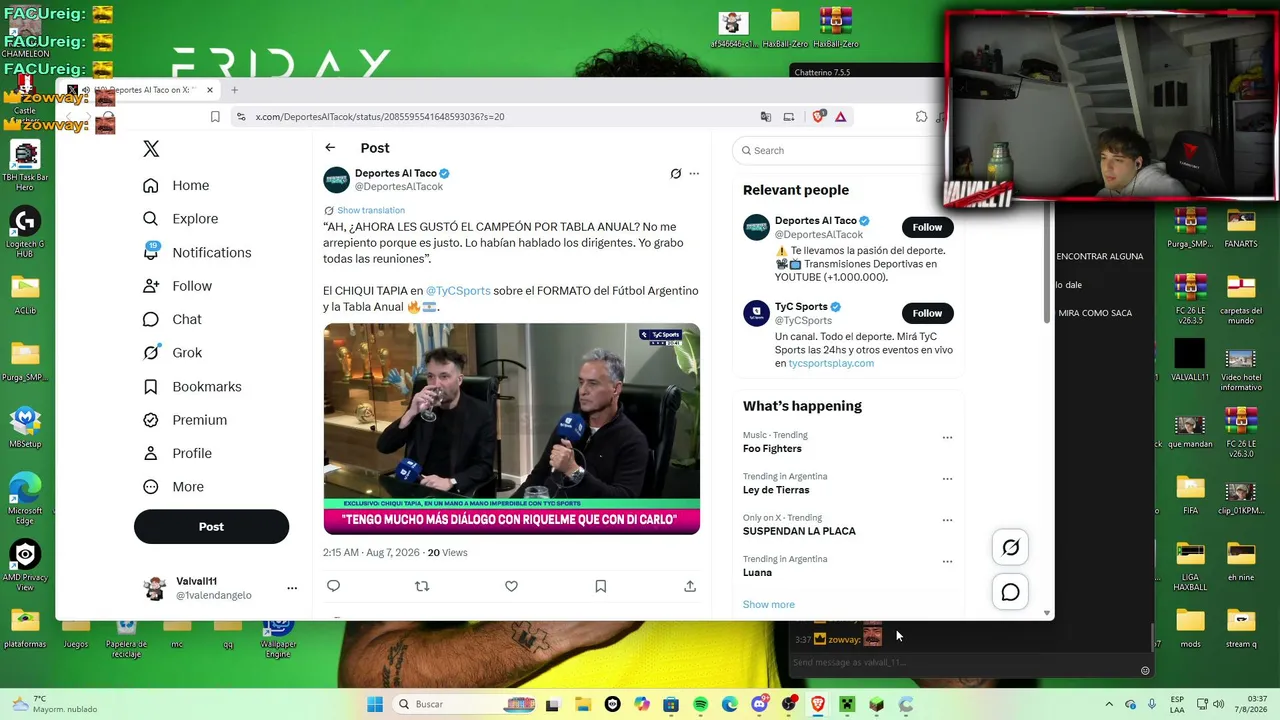Open the SUSPENDAN LA PLACA trend

click(x=799, y=531)
